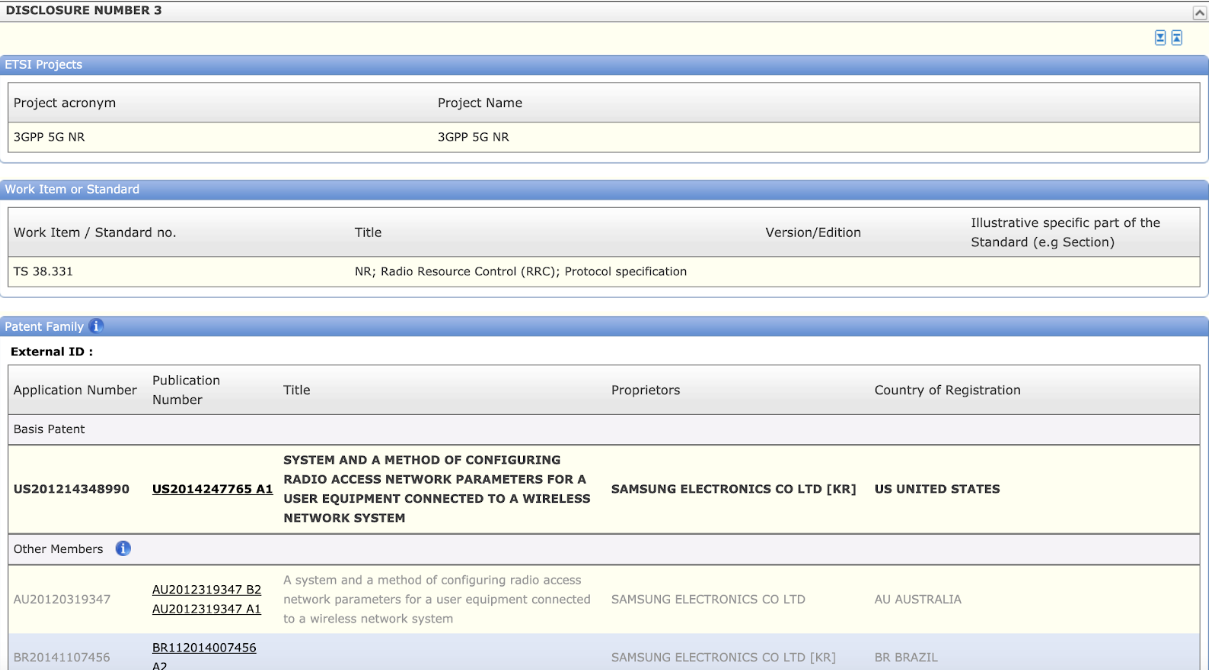The image size is (1209, 670).
Task: Select application number AU20120319347
Action: (x=62, y=599)
